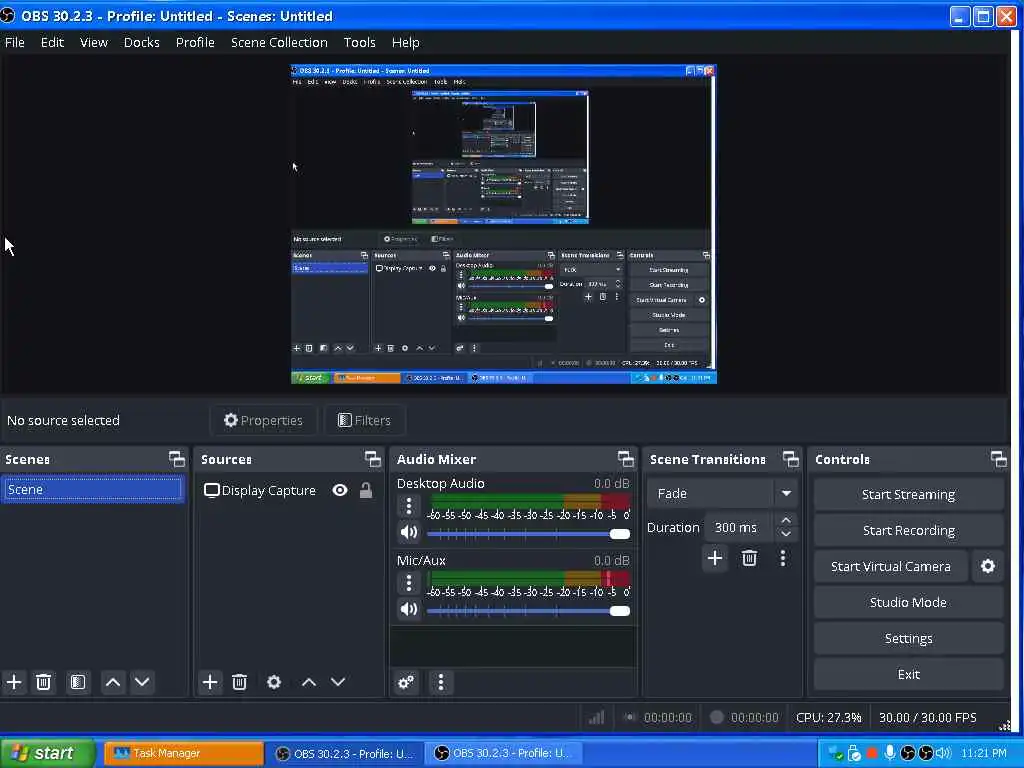
Task: Adjust Mic/Aux volume slider
Action: click(x=528, y=611)
